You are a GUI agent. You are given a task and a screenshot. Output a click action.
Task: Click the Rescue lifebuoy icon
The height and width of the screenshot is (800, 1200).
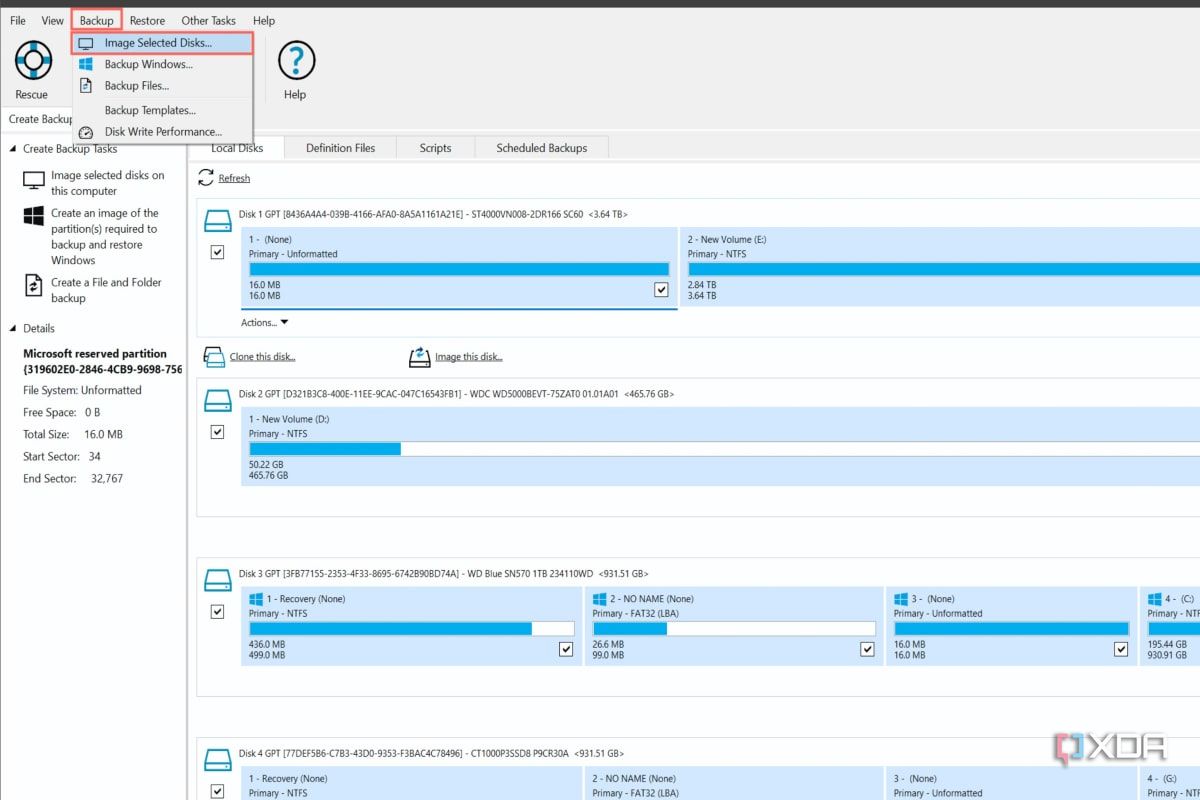32,61
